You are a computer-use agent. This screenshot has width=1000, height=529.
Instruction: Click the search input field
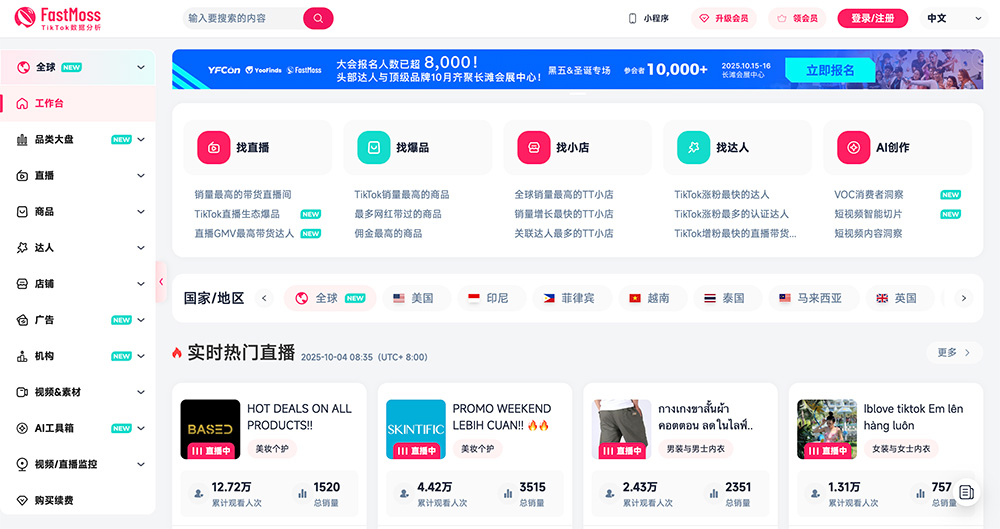pyautogui.click(x=244, y=19)
